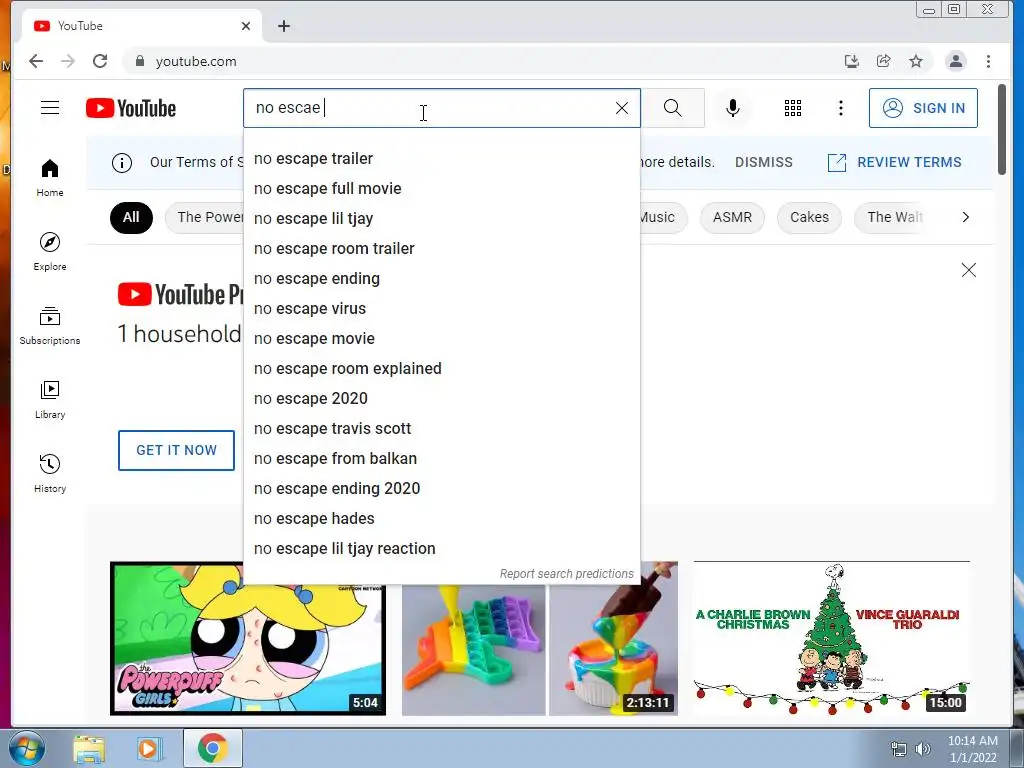The width and height of the screenshot is (1024, 768).
Task: Click the page vertical scrollbar
Action: pos(1002,129)
